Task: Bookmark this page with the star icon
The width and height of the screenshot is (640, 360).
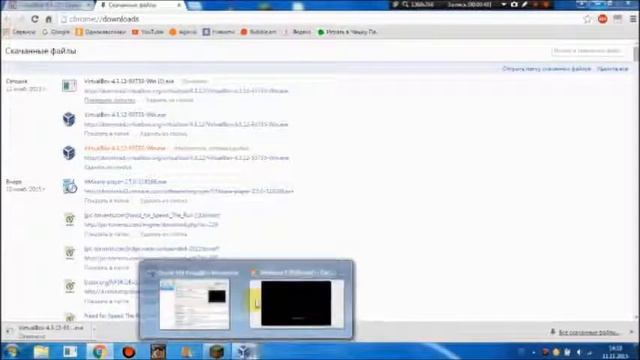Action: pos(587,19)
